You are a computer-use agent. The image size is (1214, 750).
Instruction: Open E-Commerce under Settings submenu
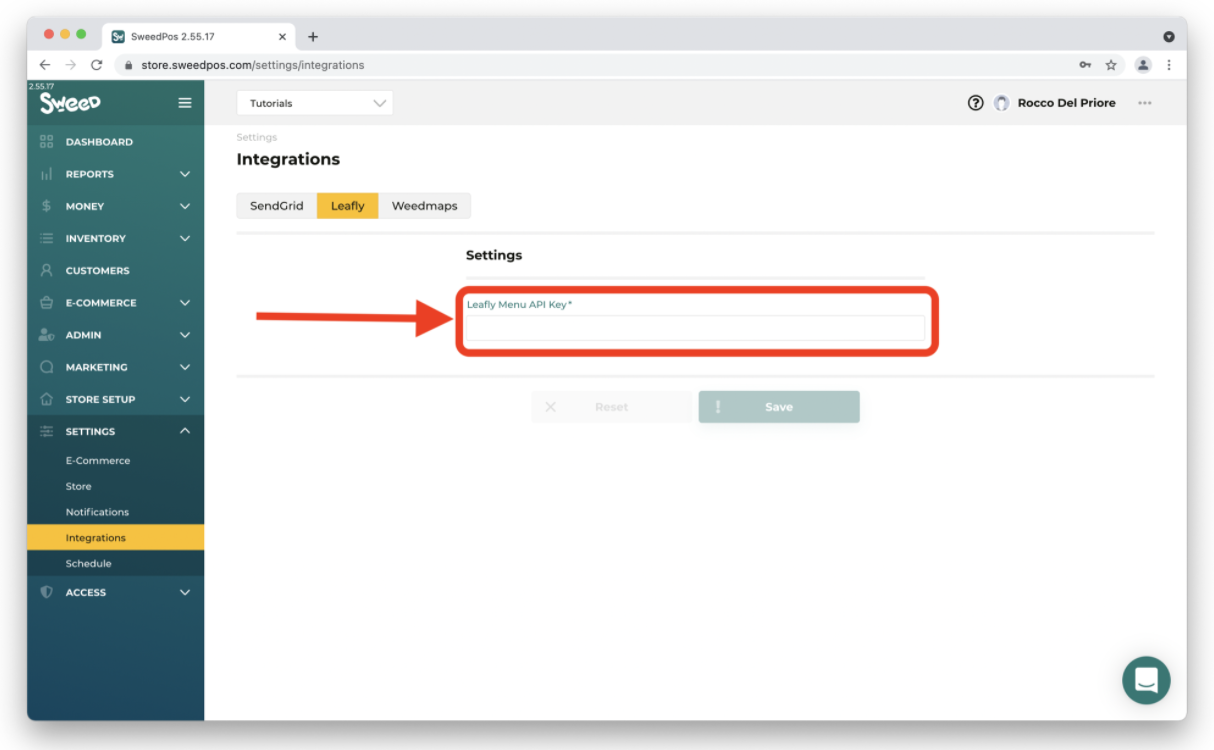98,461
